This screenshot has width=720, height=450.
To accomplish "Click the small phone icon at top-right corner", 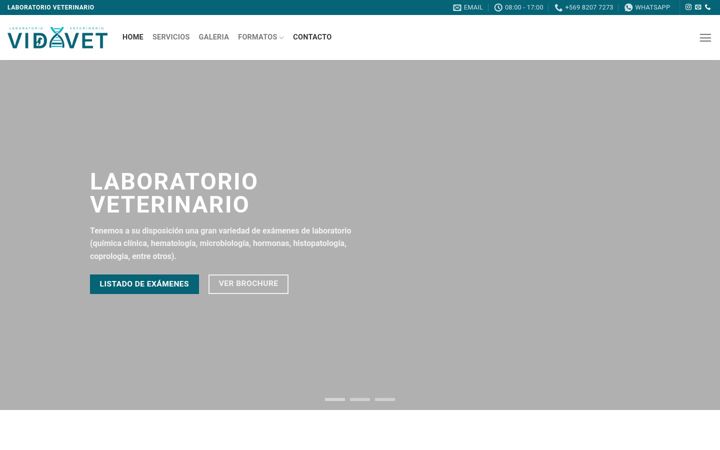I will [708, 7].
